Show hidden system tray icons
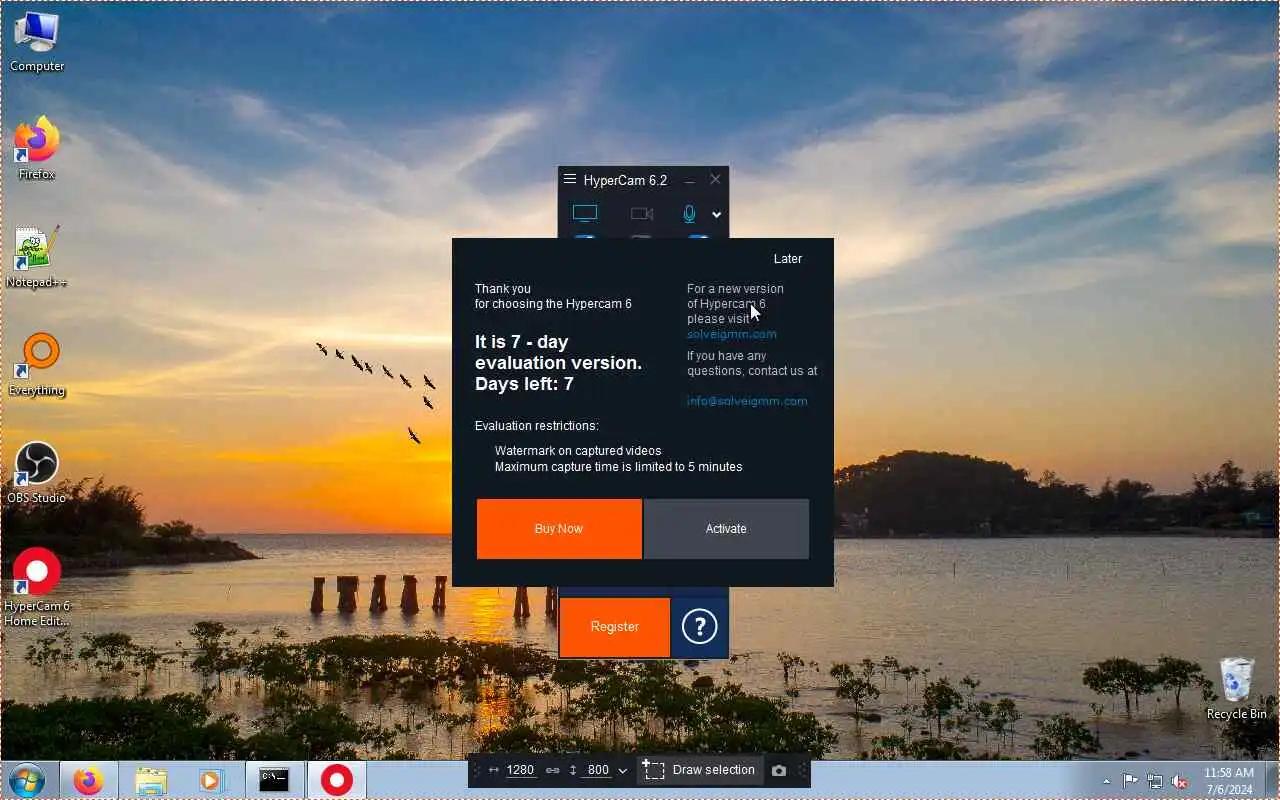The image size is (1280, 800). 1106,781
